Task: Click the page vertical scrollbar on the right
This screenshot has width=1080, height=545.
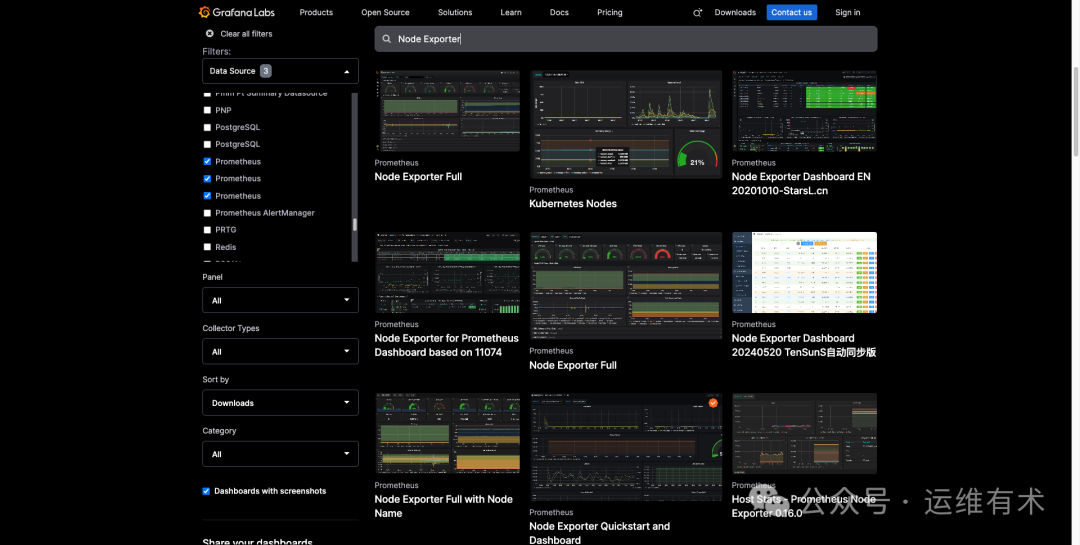Action: click(x=1075, y=114)
